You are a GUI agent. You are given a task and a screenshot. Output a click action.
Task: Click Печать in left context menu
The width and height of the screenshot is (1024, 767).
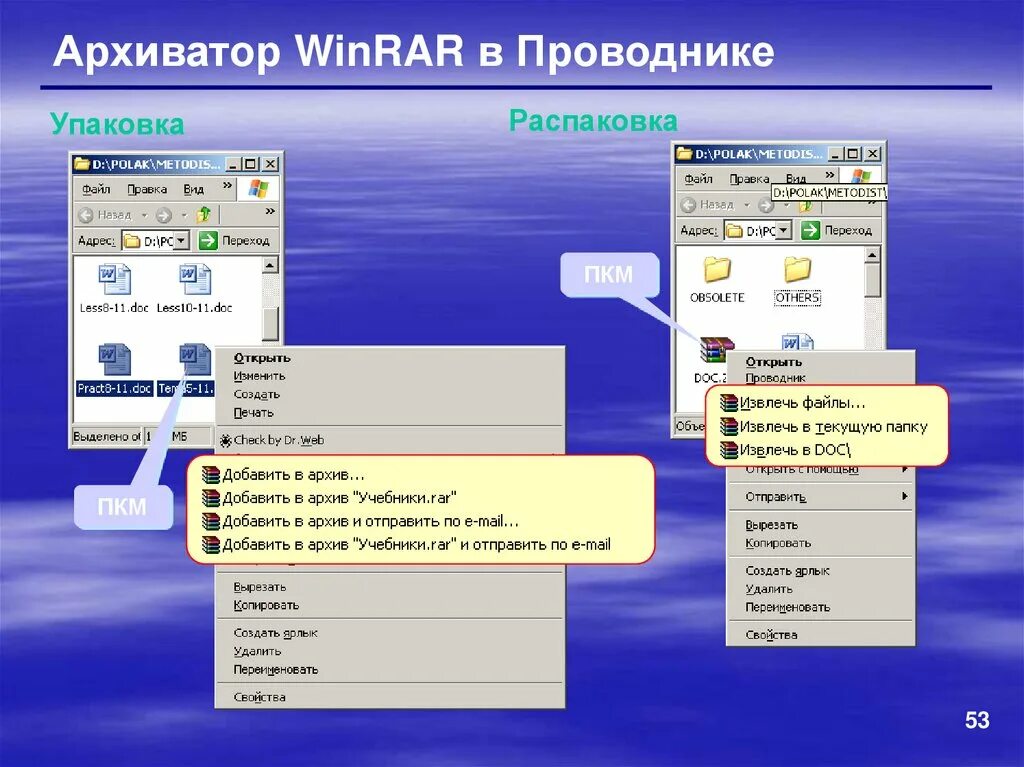coord(253,413)
